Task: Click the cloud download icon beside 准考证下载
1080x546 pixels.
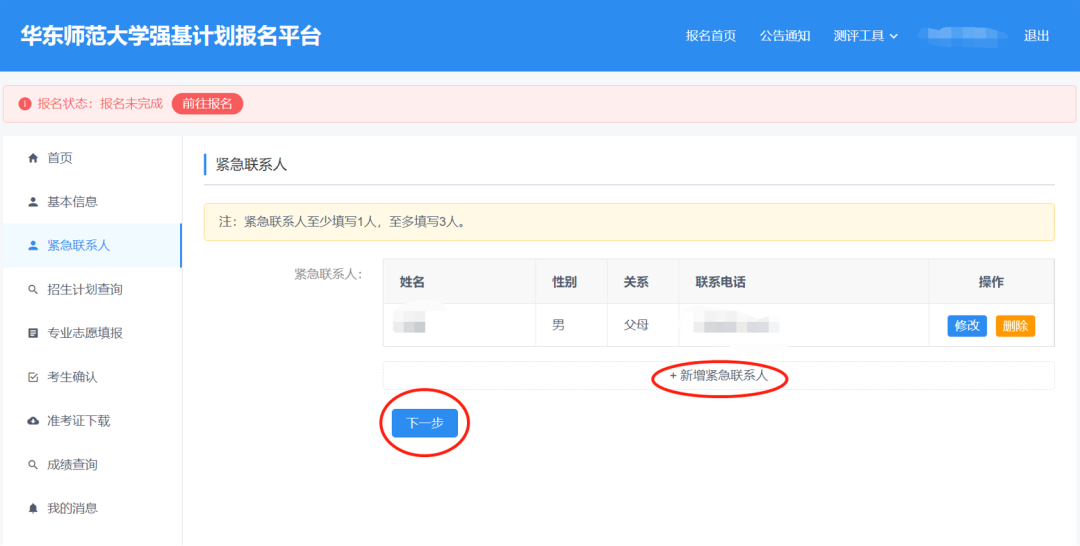Action: [x=33, y=421]
